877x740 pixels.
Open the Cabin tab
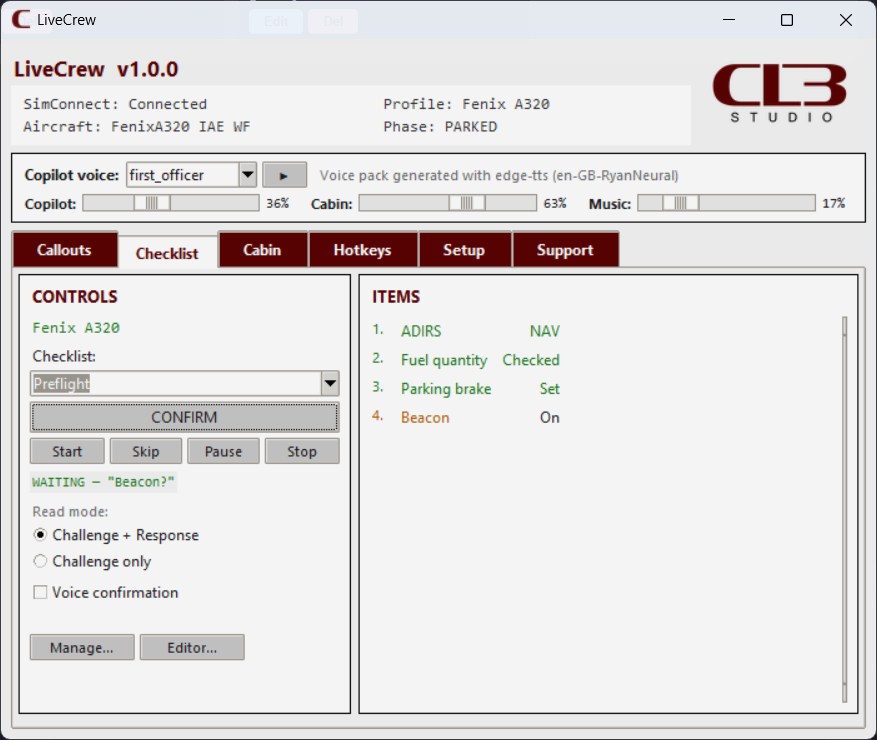(x=263, y=249)
